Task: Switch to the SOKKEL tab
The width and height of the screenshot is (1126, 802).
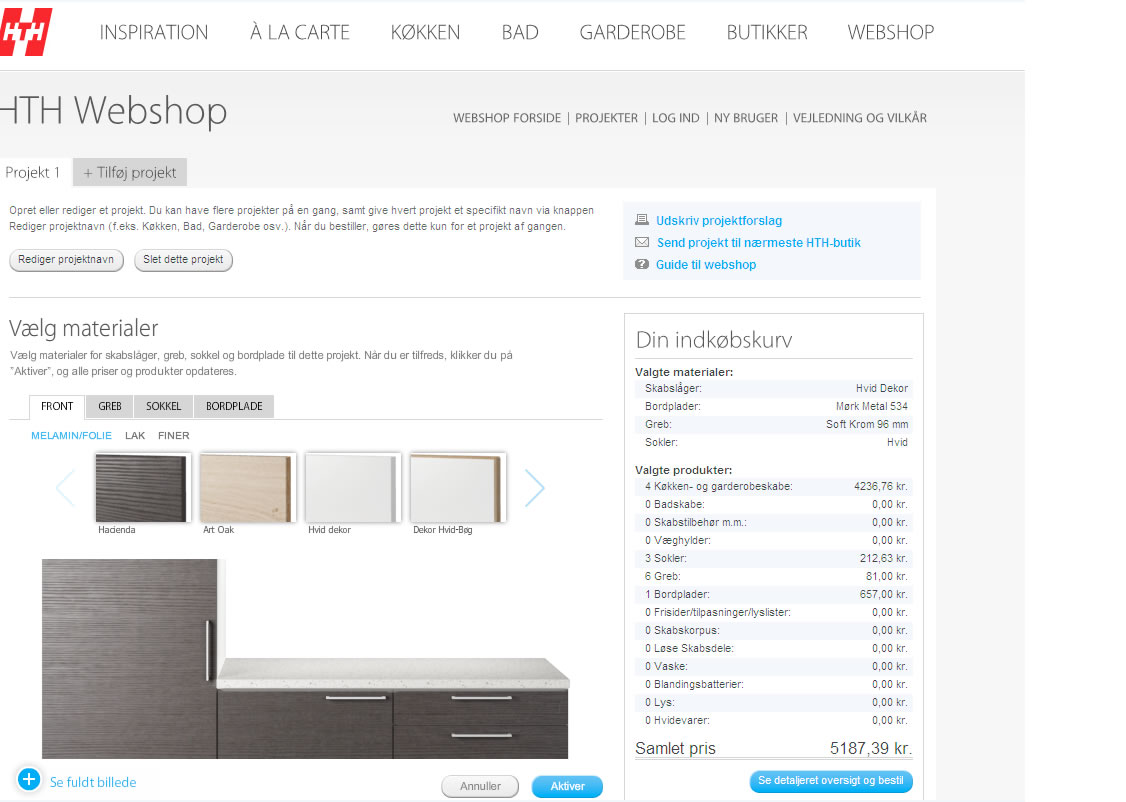Action: (x=164, y=407)
